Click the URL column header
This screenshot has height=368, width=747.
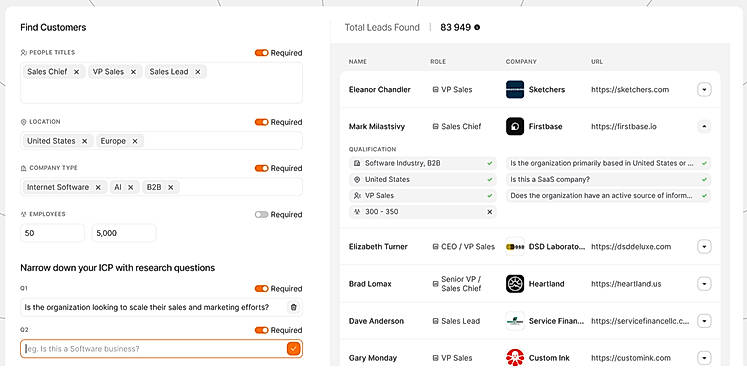[597, 62]
